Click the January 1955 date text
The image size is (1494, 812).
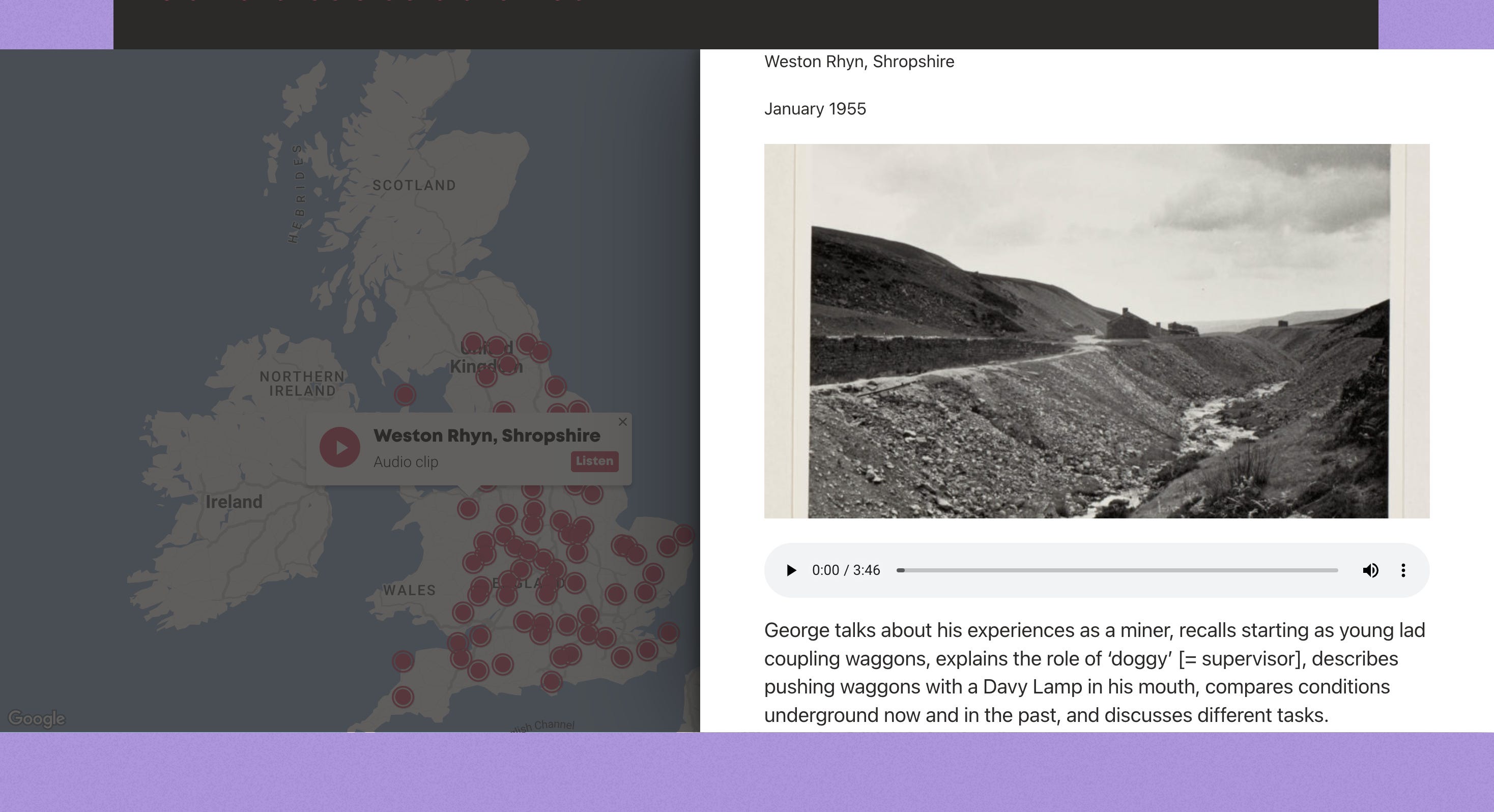point(815,109)
